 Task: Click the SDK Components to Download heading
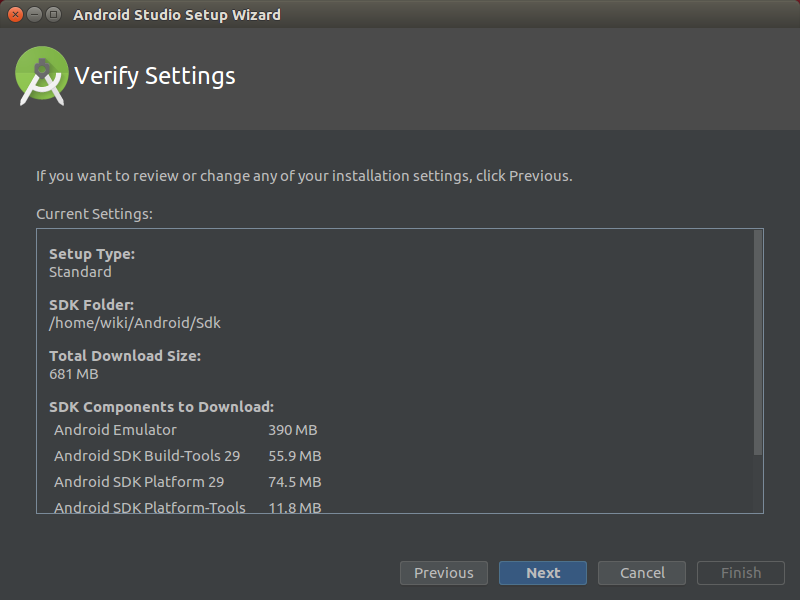coord(161,407)
